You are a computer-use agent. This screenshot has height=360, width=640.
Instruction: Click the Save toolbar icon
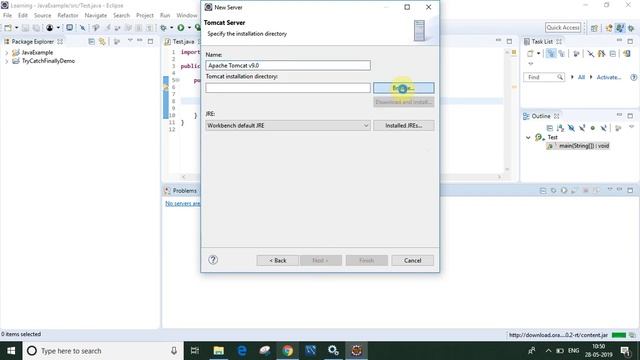point(25,28)
